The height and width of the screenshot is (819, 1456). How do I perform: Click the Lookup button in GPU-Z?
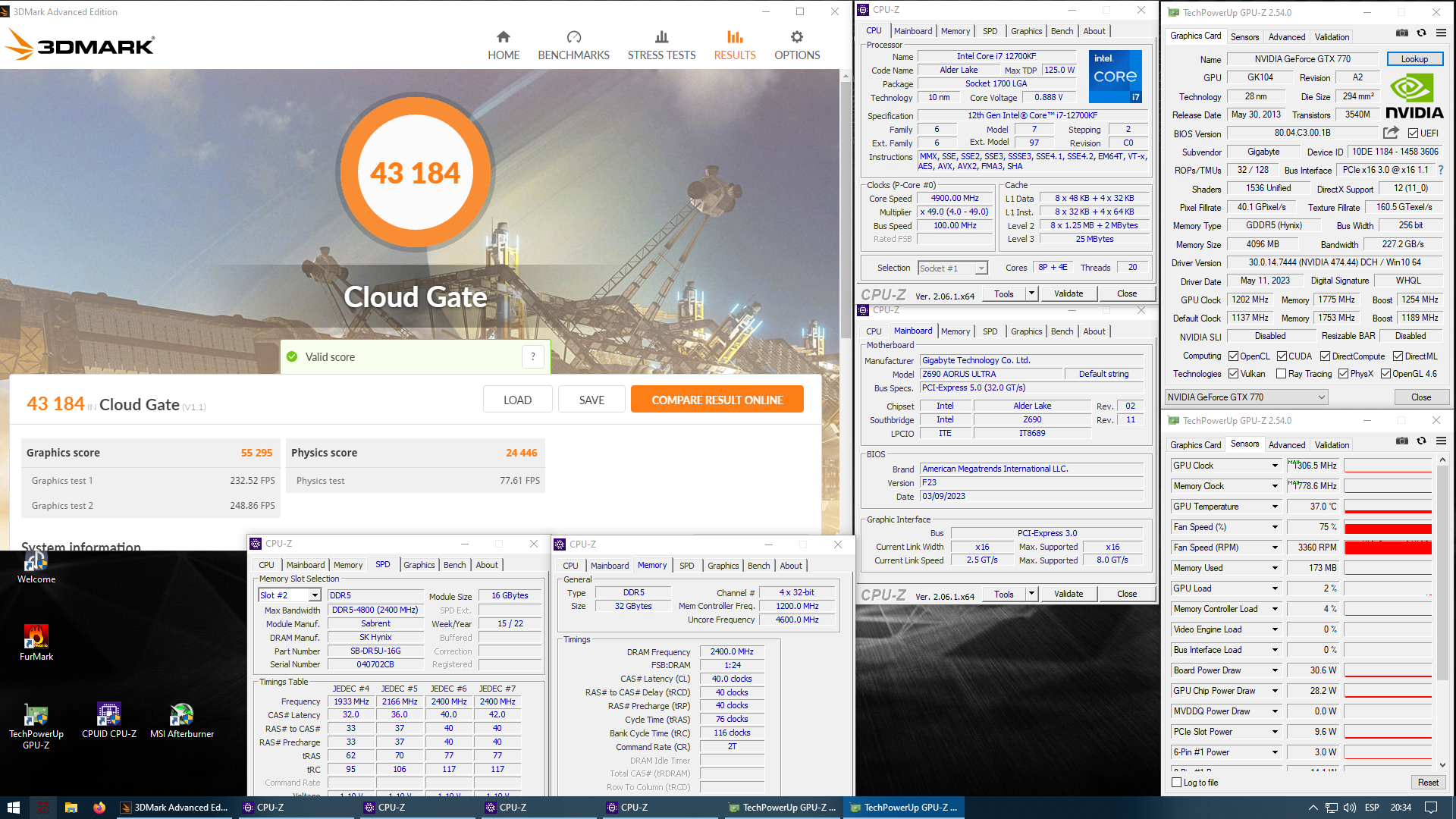coord(1415,59)
